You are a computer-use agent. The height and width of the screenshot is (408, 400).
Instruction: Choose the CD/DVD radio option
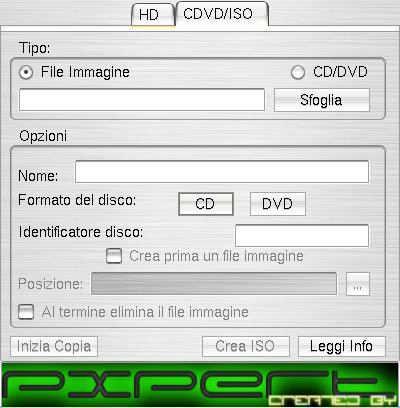(x=297, y=72)
